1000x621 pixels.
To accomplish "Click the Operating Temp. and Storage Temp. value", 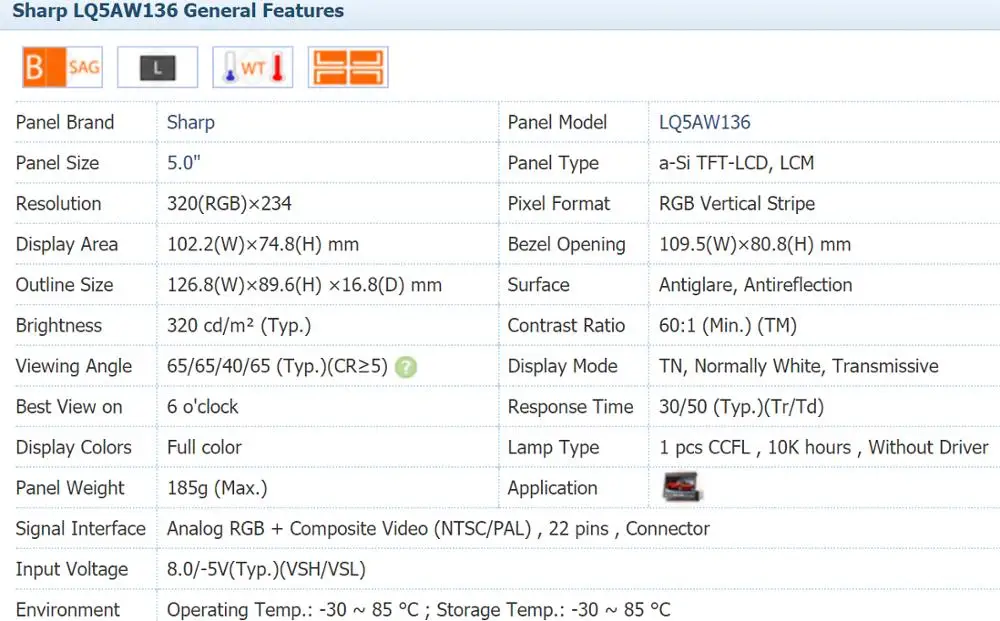I will pos(419,610).
